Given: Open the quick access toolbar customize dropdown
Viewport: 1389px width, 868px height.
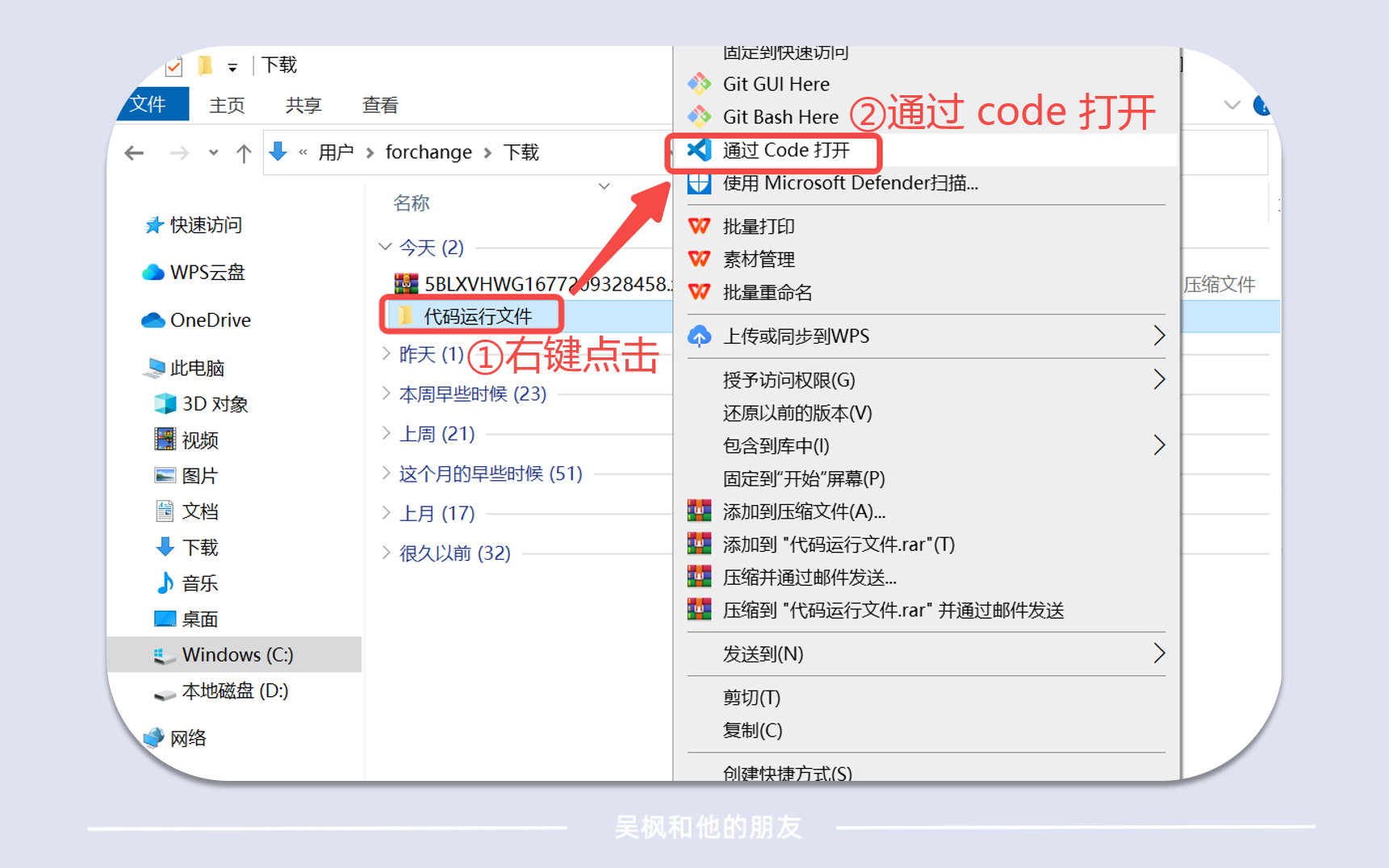Looking at the screenshot, I should (232, 68).
